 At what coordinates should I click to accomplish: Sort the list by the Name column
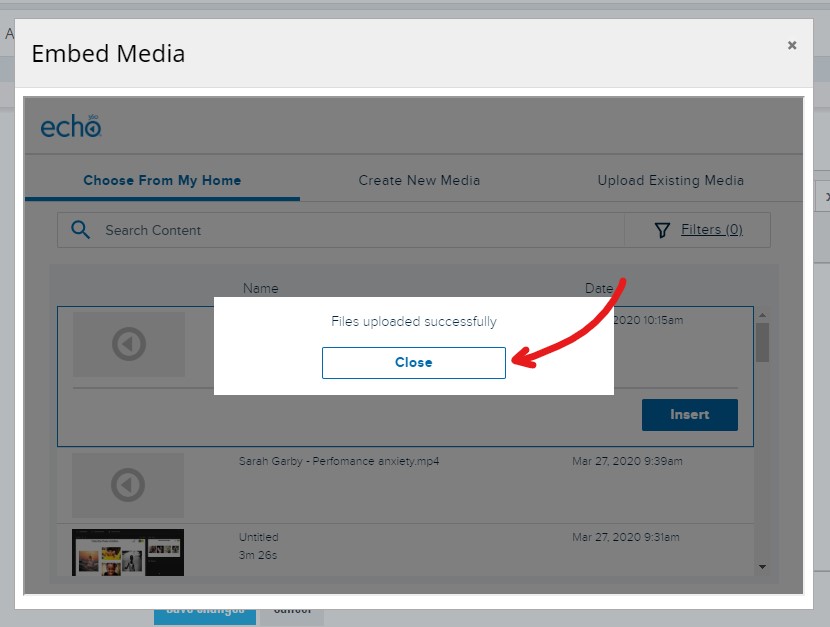point(260,288)
